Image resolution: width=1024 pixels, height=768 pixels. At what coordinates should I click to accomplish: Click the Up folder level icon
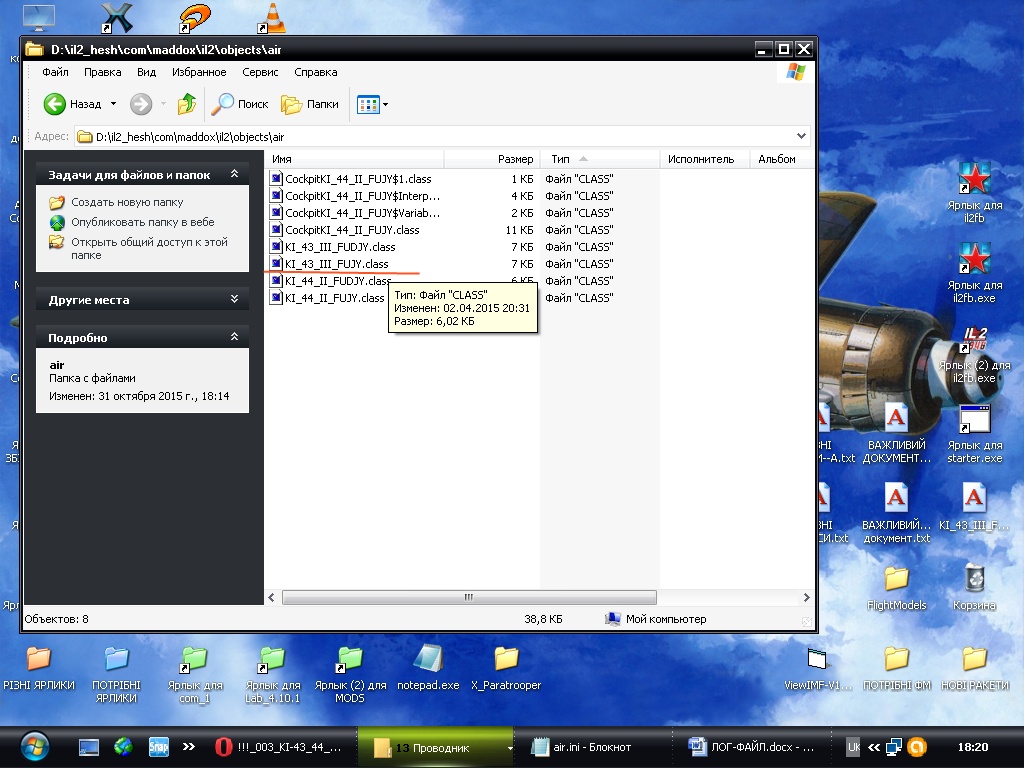pyautogui.click(x=187, y=104)
